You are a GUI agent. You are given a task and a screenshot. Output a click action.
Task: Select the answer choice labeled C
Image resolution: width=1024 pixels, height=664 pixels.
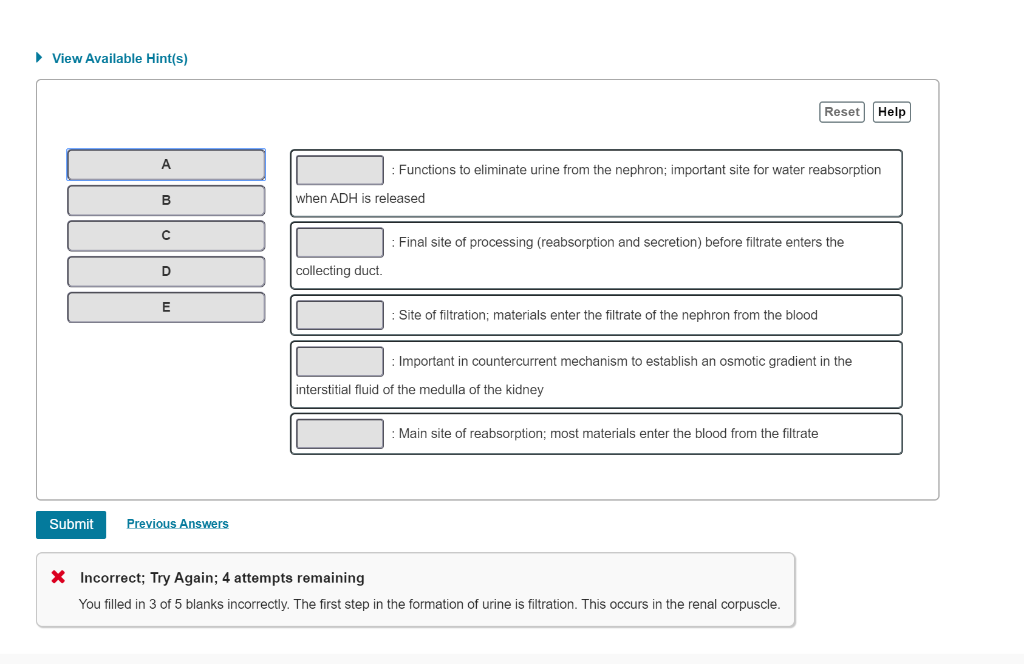(165, 235)
